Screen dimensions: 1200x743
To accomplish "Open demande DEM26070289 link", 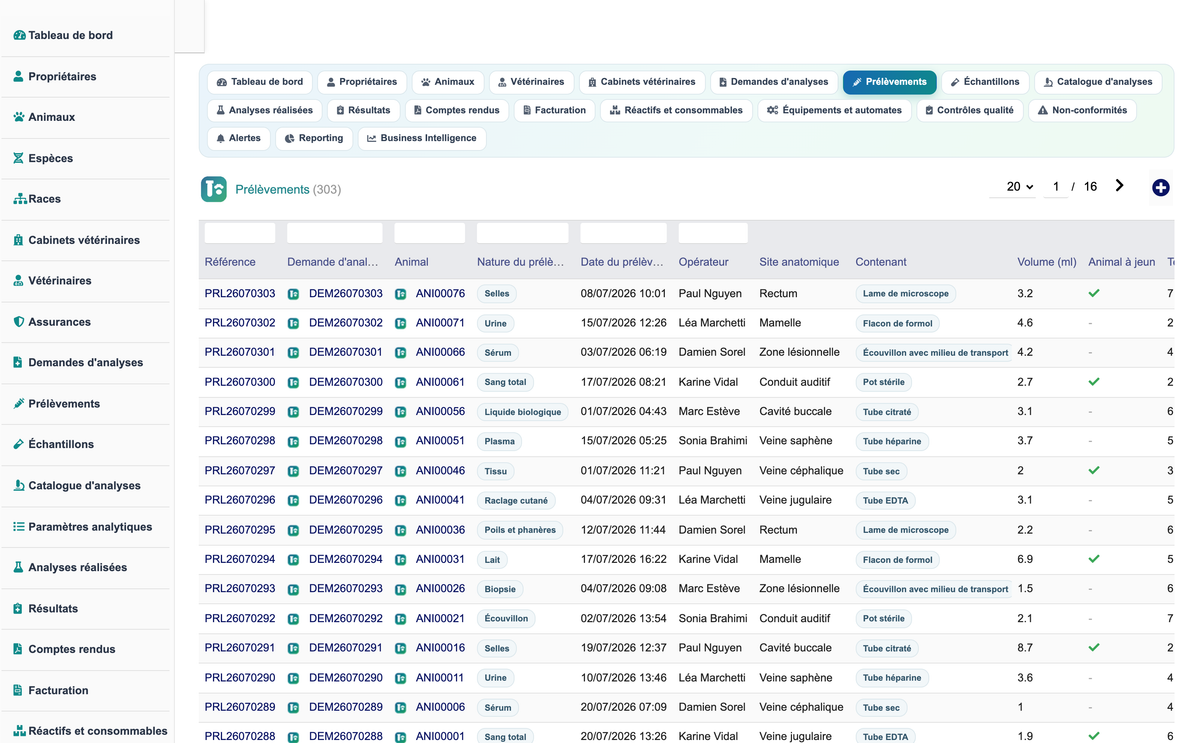I will click(346, 707).
